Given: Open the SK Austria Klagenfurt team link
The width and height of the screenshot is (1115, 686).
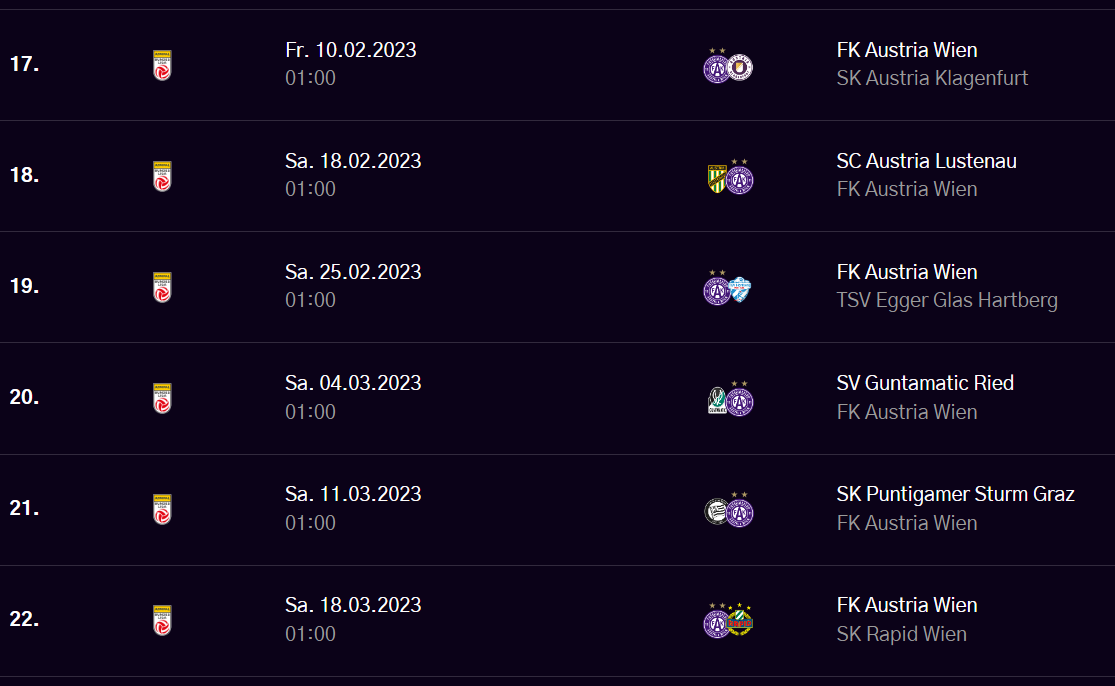Looking at the screenshot, I should [x=932, y=78].
